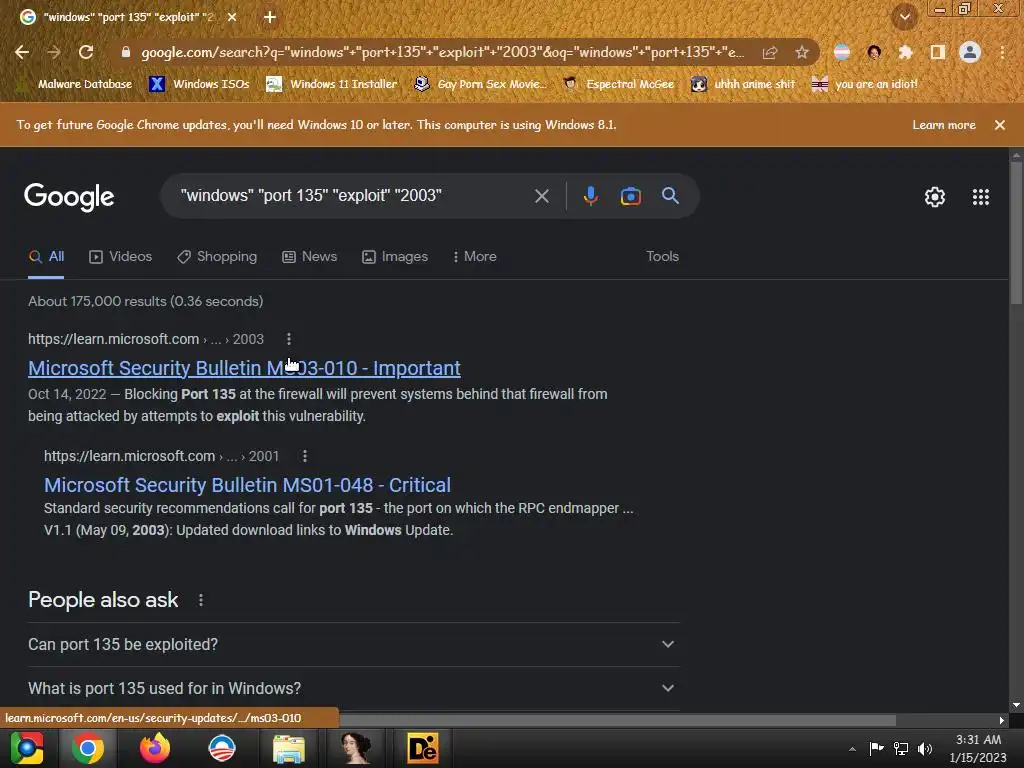Open the Google apps grid
Viewport: 1024px width, 768px height.
pos(981,197)
